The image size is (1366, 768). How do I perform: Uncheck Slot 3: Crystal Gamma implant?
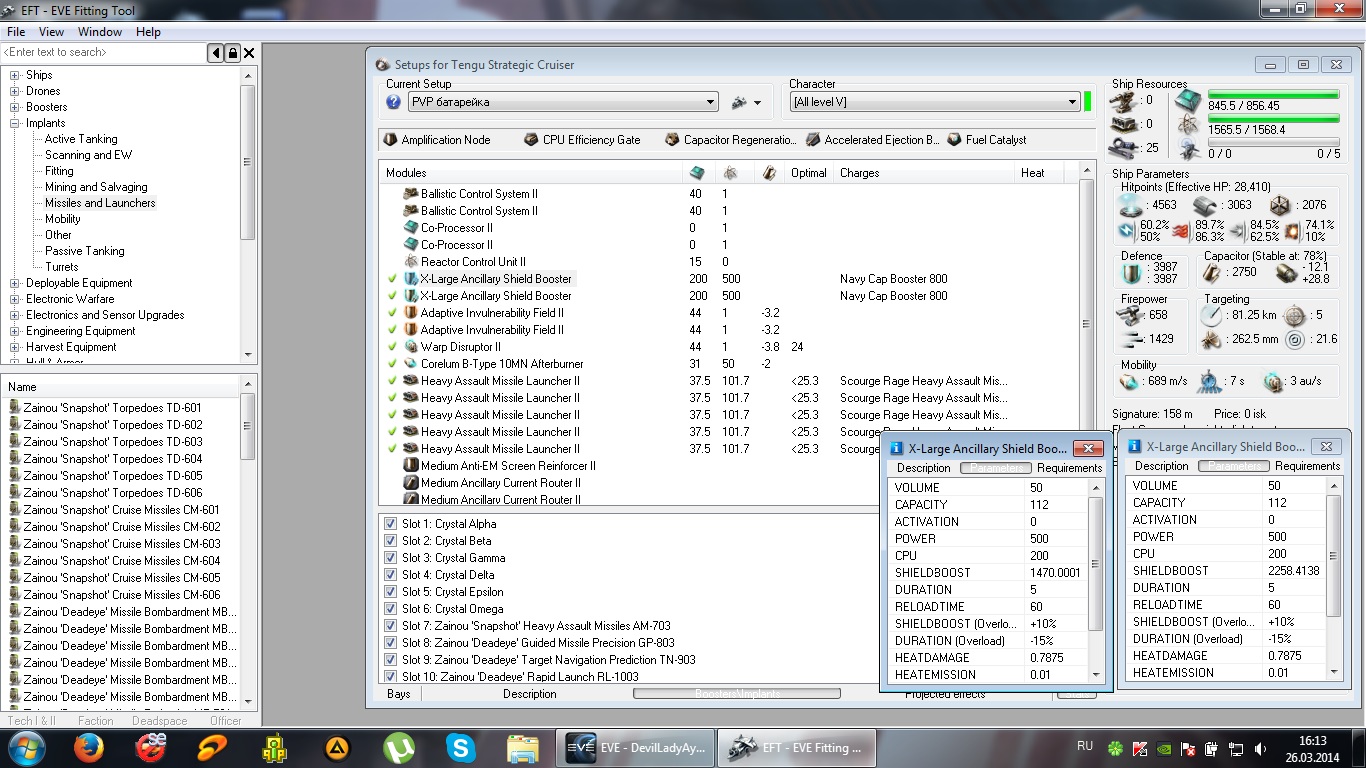[390, 558]
